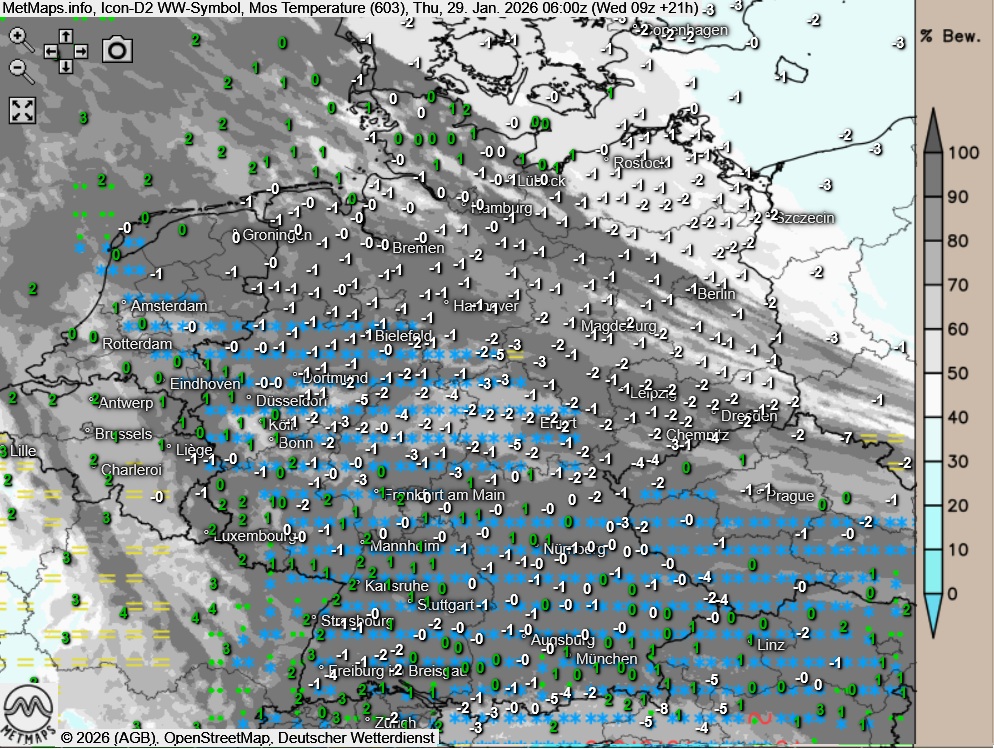994x749 pixels.
Task: Pan the map left with the arrow
Action: point(50,50)
